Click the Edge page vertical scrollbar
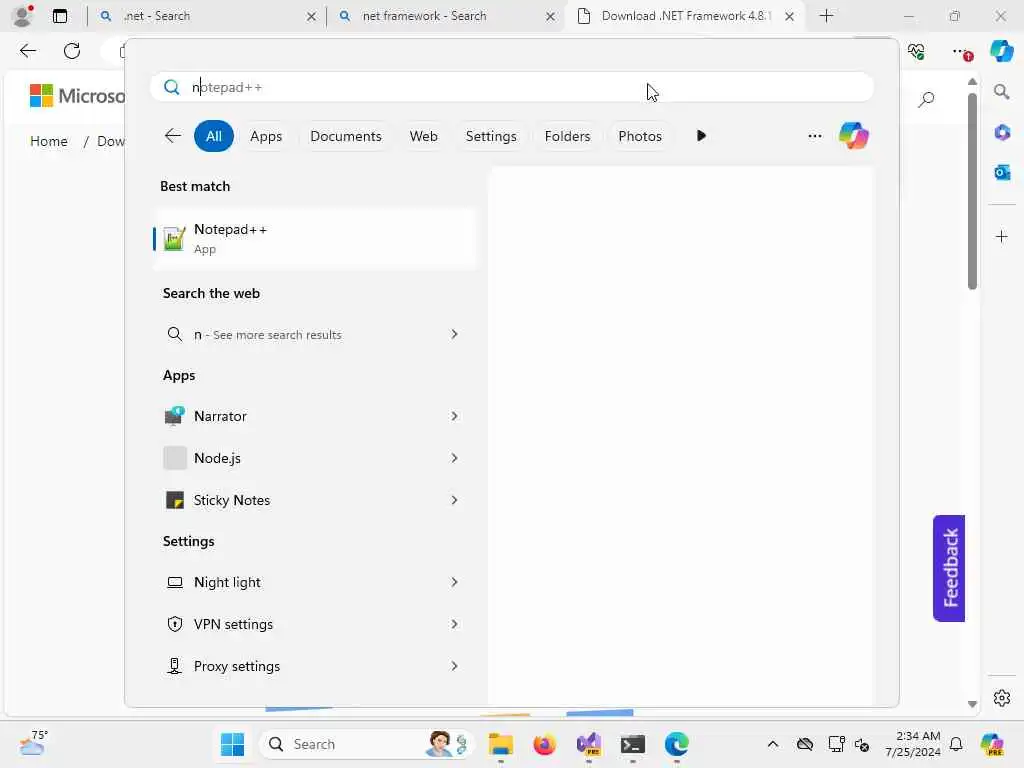The image size is (1024, 768). click(972, 191)
